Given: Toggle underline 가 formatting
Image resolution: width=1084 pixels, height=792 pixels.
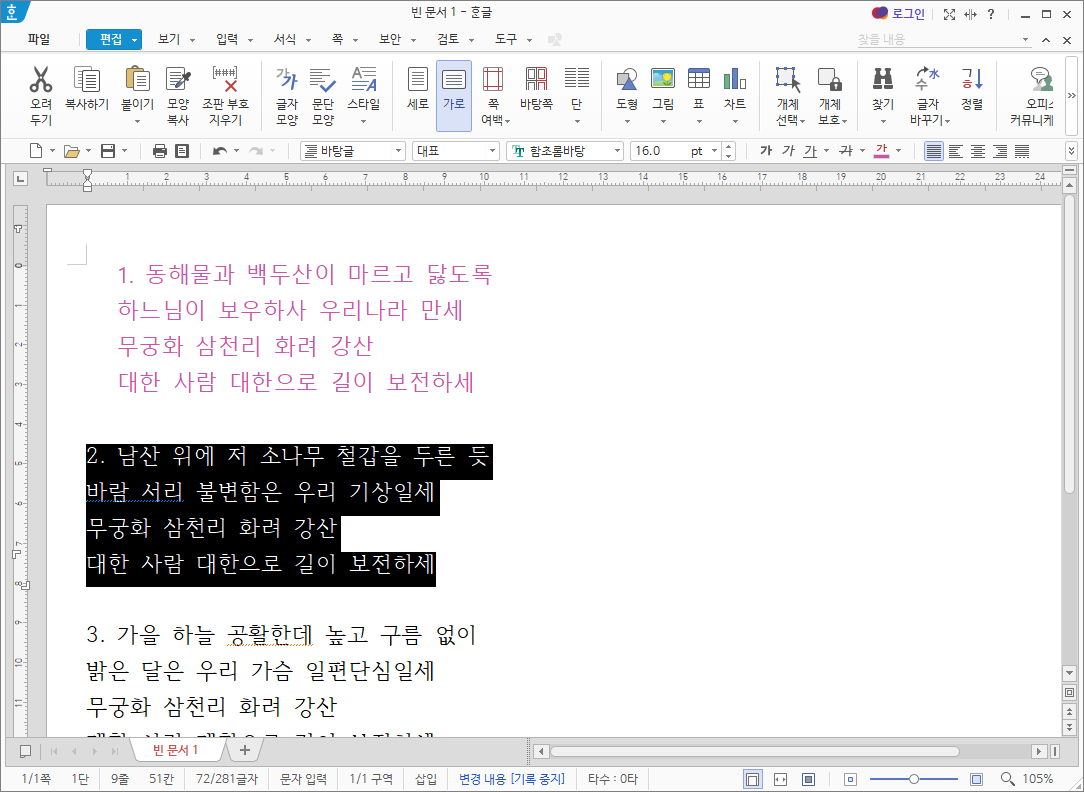Looking at the screenshot, I should [810, 151].
